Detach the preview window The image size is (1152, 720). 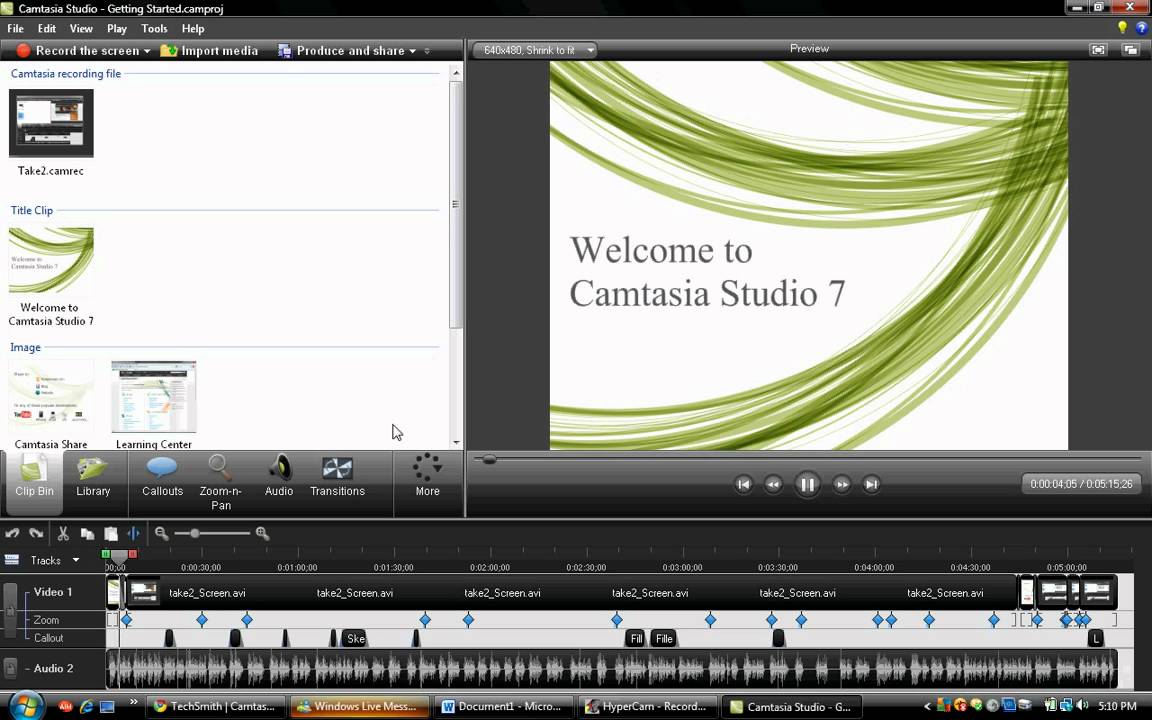1131,49
